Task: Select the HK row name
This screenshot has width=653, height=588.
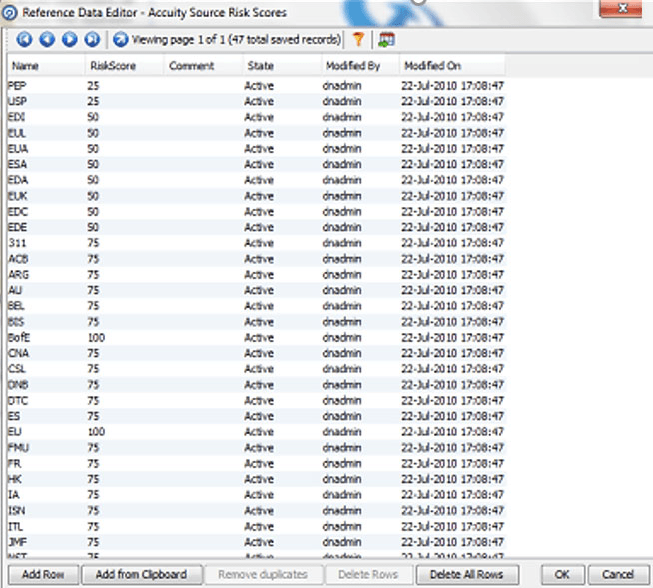Action: 15,479
